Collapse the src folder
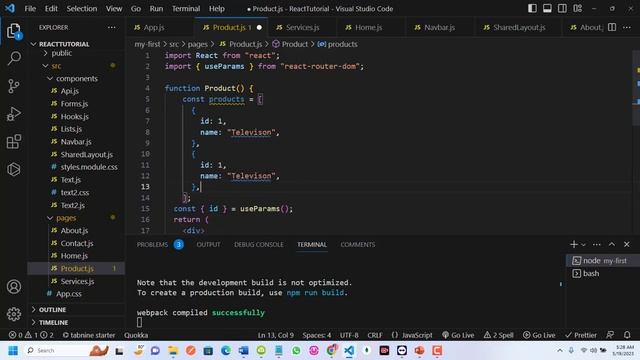 [56, 66]
